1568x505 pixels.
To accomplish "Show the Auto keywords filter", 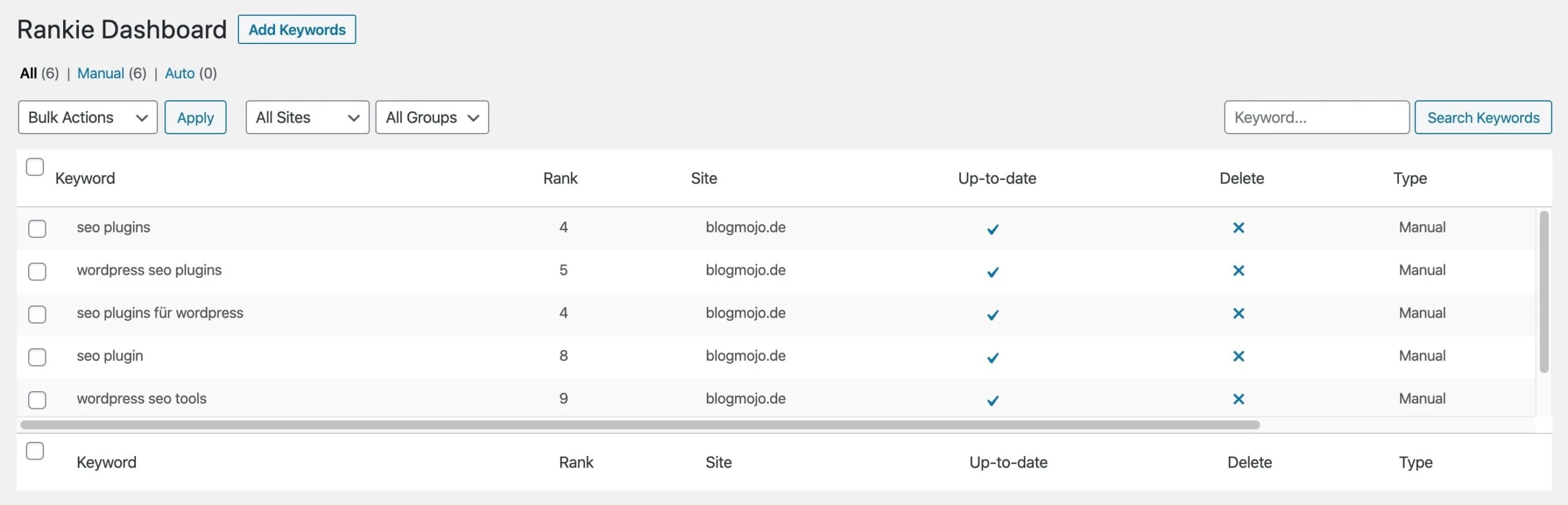I will click(x=179, y=73).
